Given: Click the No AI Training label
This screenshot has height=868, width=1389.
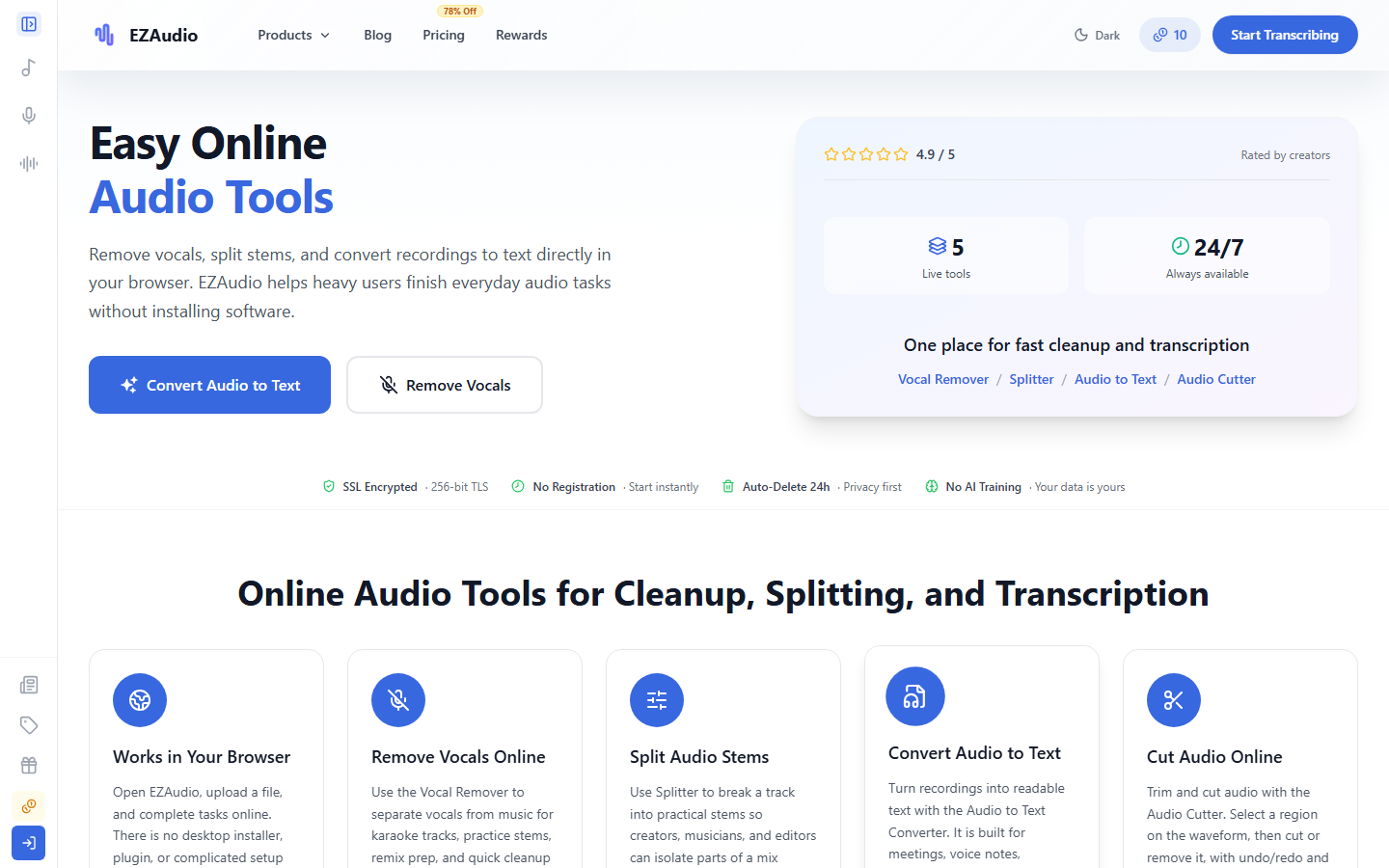Looking at the screenshot, I should click(x=983, y=487).
